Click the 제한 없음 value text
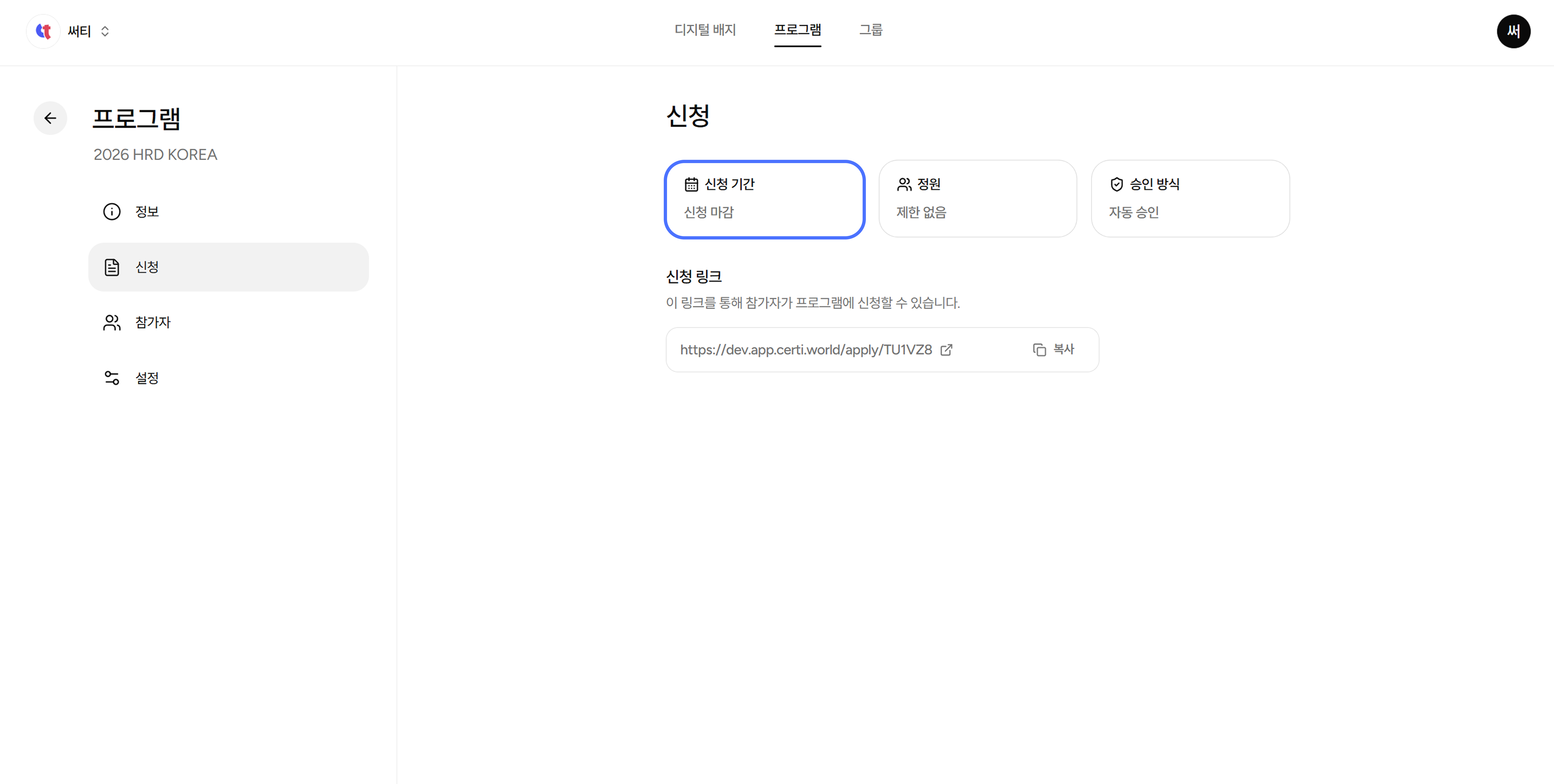Screen dimensions: 1554x784 [x=921, y=212]
